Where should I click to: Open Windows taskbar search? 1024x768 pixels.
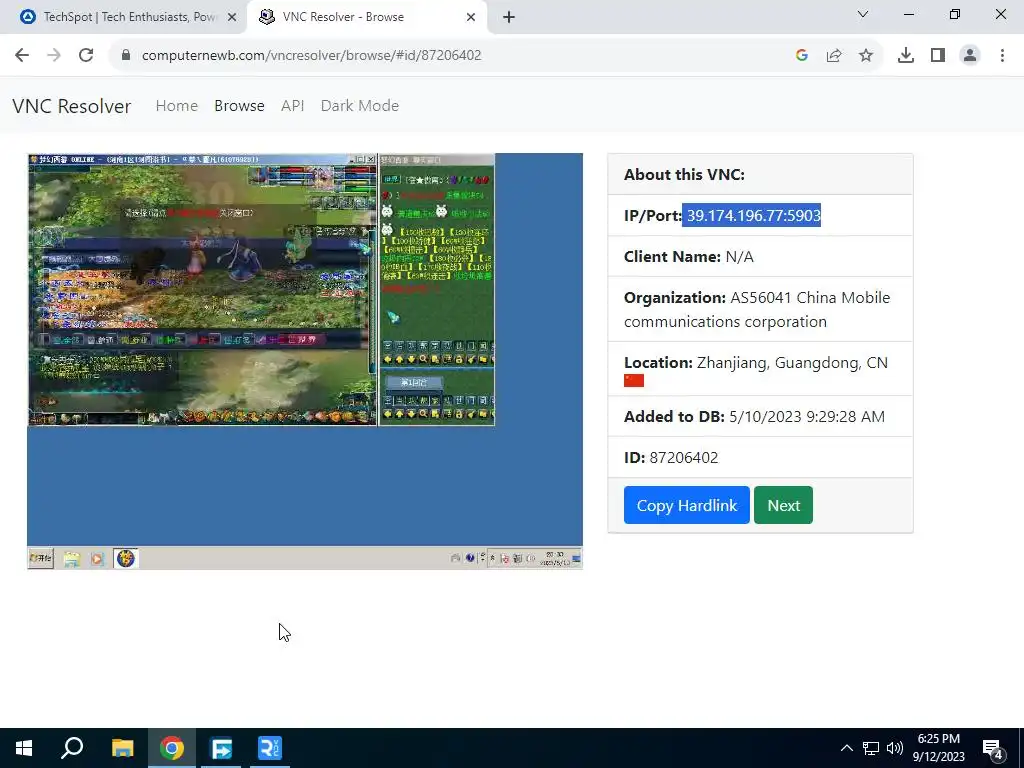point(72,748)
